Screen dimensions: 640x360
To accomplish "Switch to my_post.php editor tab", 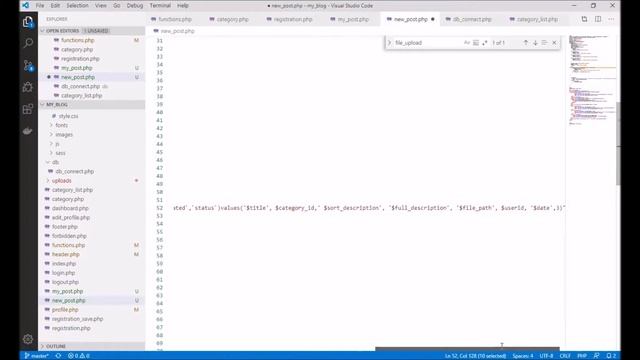I will [x=353, y=19].
